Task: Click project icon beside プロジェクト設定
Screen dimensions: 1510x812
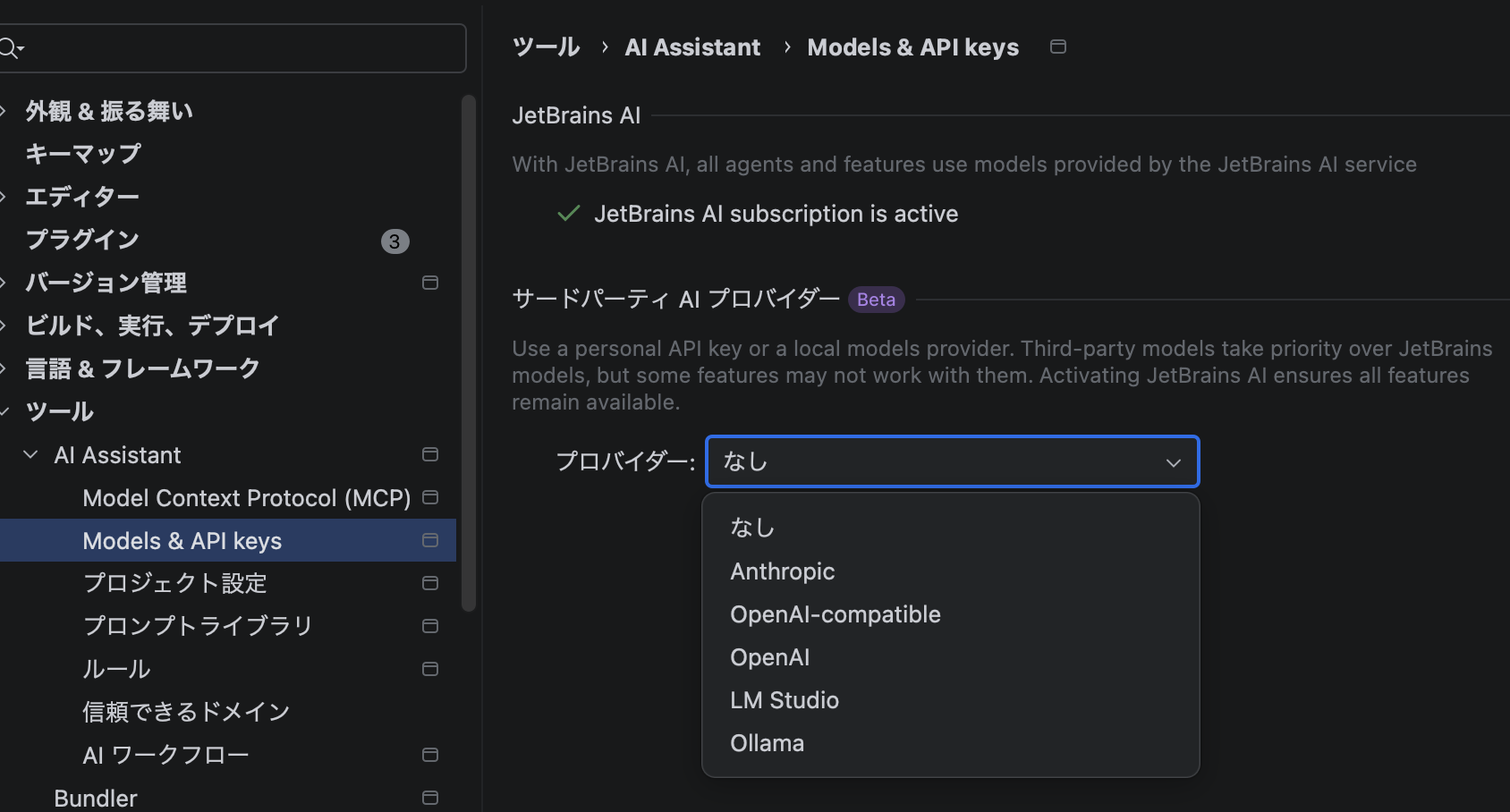Action: [429, 583]
